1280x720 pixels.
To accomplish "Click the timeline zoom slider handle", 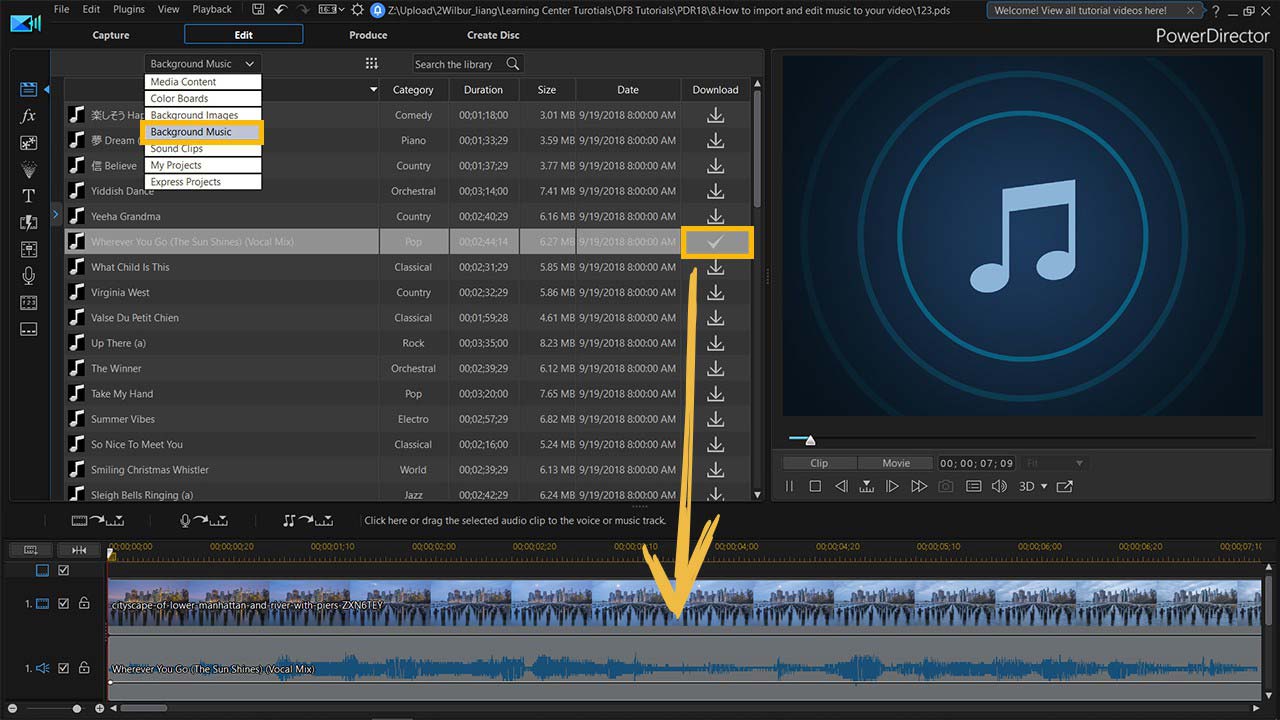I will 77,708.
